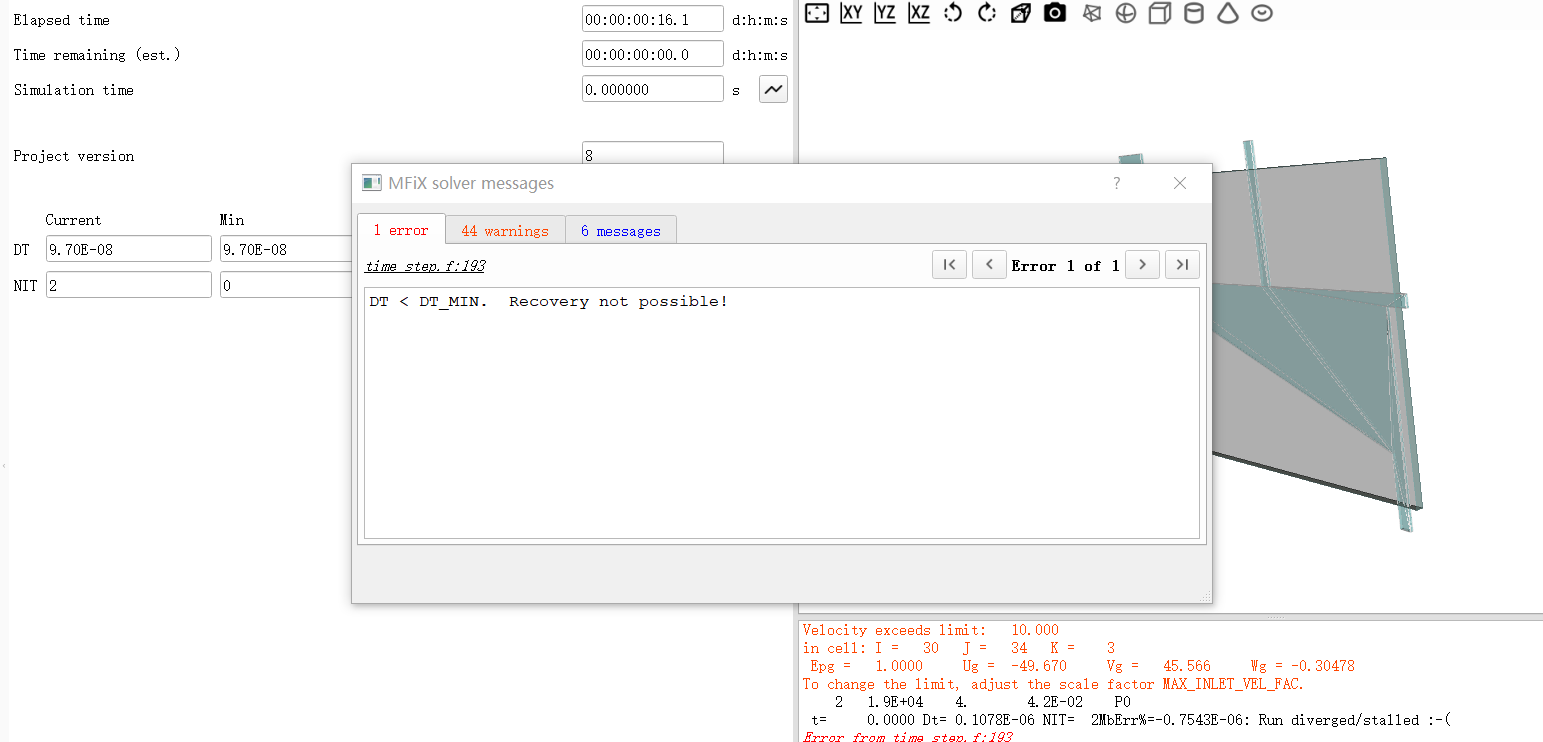Open simulation time plot button

pyautogui.click(x=773, y=89)
